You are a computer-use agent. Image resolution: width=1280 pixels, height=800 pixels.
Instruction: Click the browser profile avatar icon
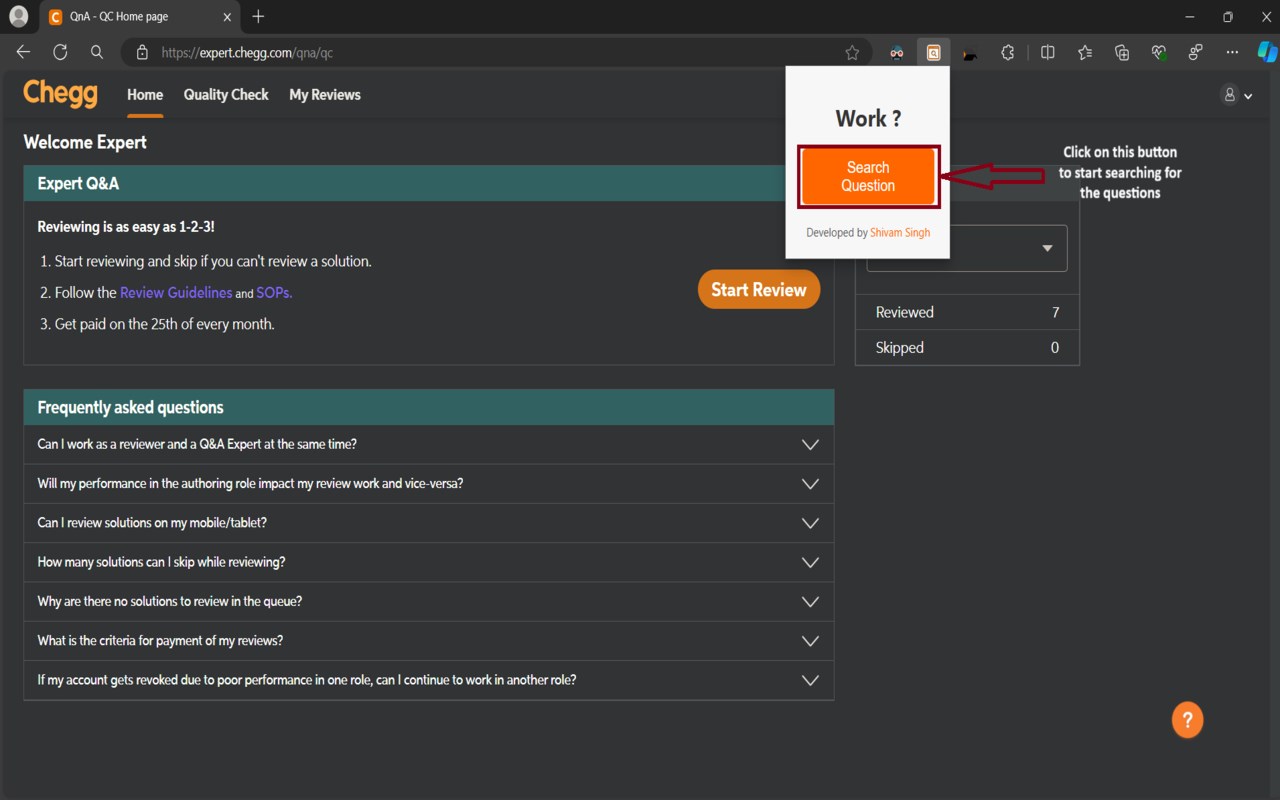pyautogui.click(x=18, y=16)
